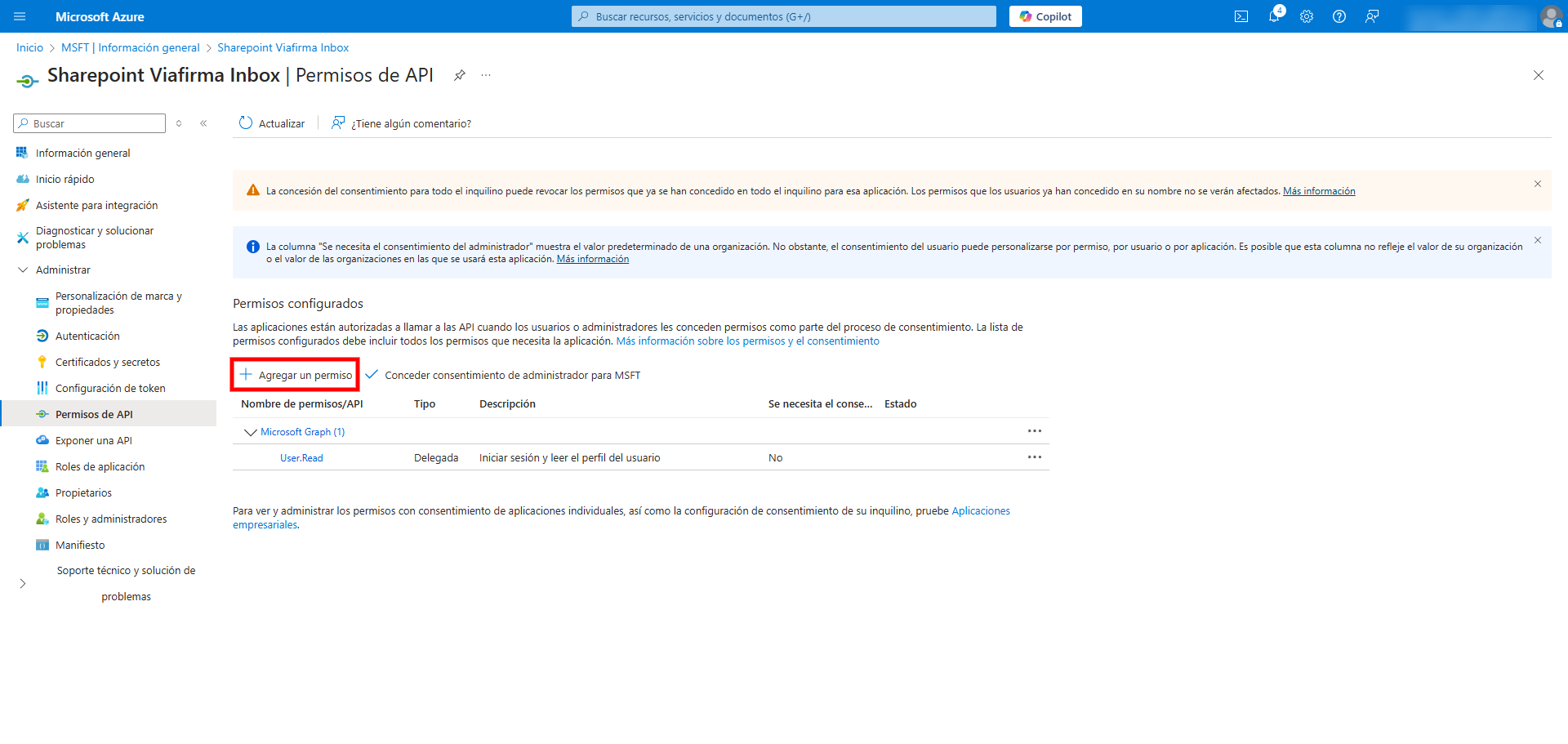Launch Copilot
The image size is (1568, 744).
[x=1045, y=16]
